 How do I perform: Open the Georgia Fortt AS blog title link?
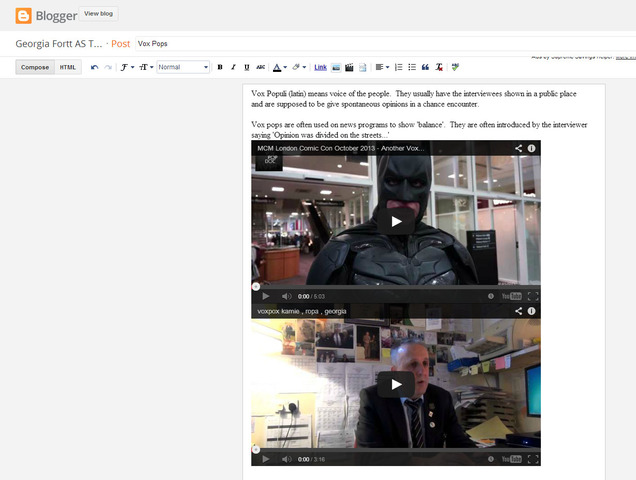coord(59,44)
